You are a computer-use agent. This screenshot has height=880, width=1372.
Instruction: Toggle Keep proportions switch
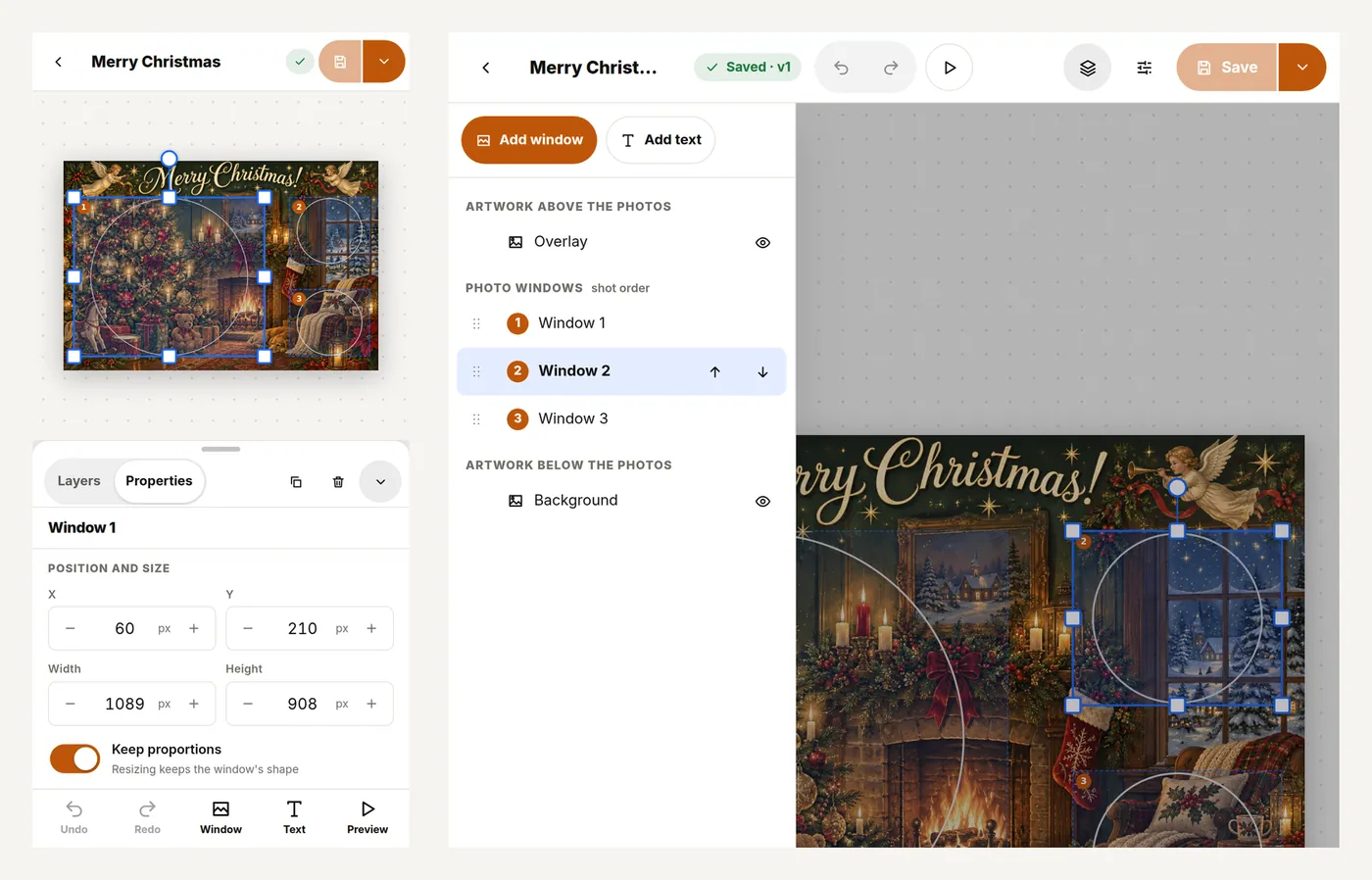pyautogui.click(x=74, y=758)
